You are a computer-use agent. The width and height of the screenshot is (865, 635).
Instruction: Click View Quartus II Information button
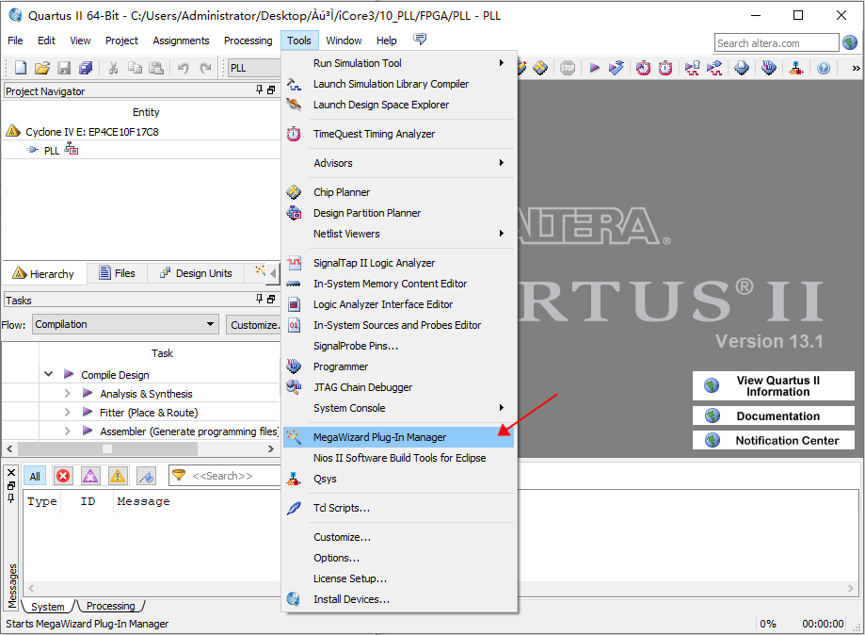(773, 386)
